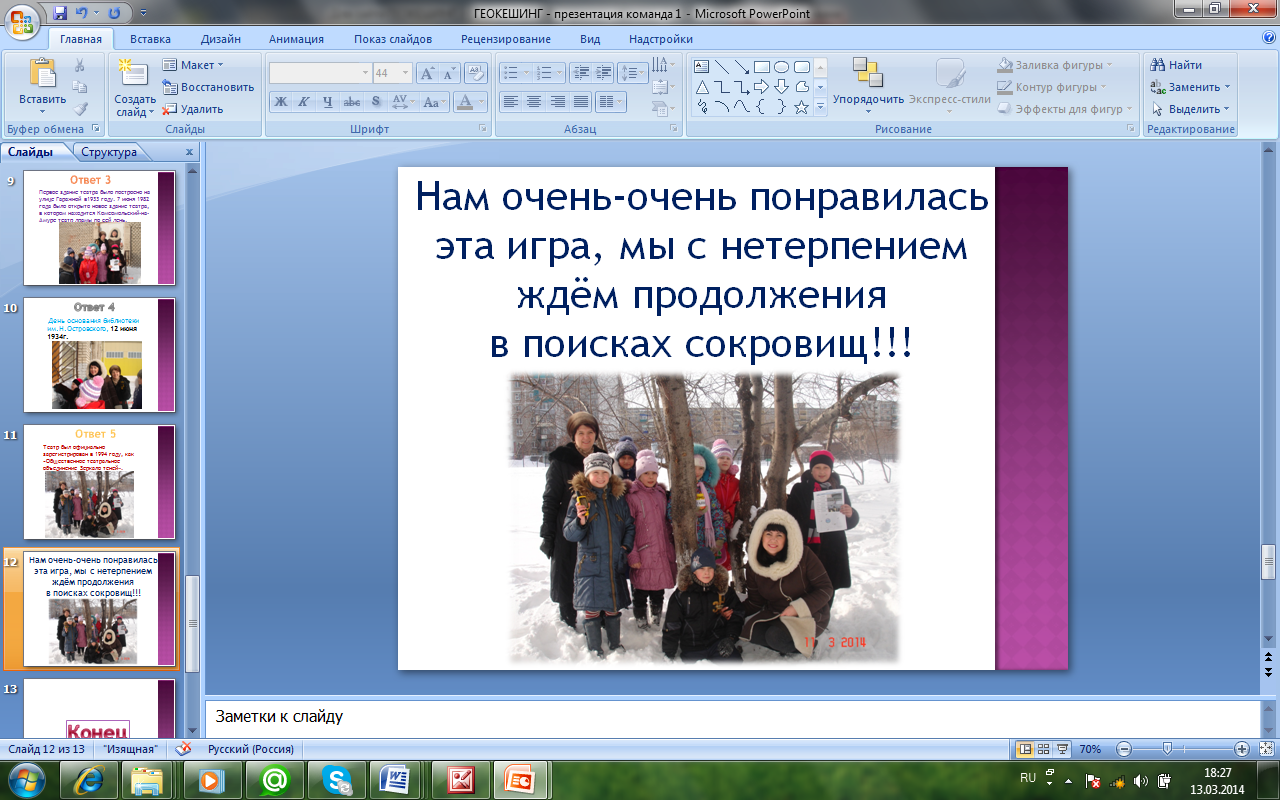Toggle bold (Ж) formatting
Viewport: 1280px width, 800px height.
[x=281, y=102]
